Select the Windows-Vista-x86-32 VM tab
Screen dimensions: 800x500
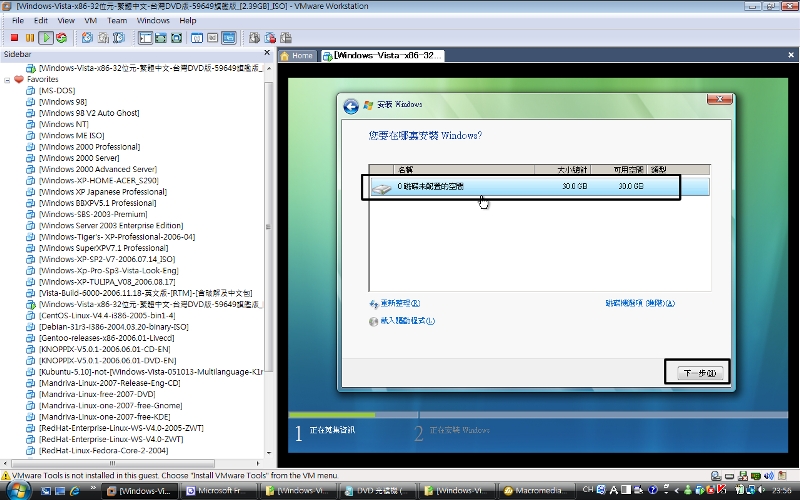(383, 56)
